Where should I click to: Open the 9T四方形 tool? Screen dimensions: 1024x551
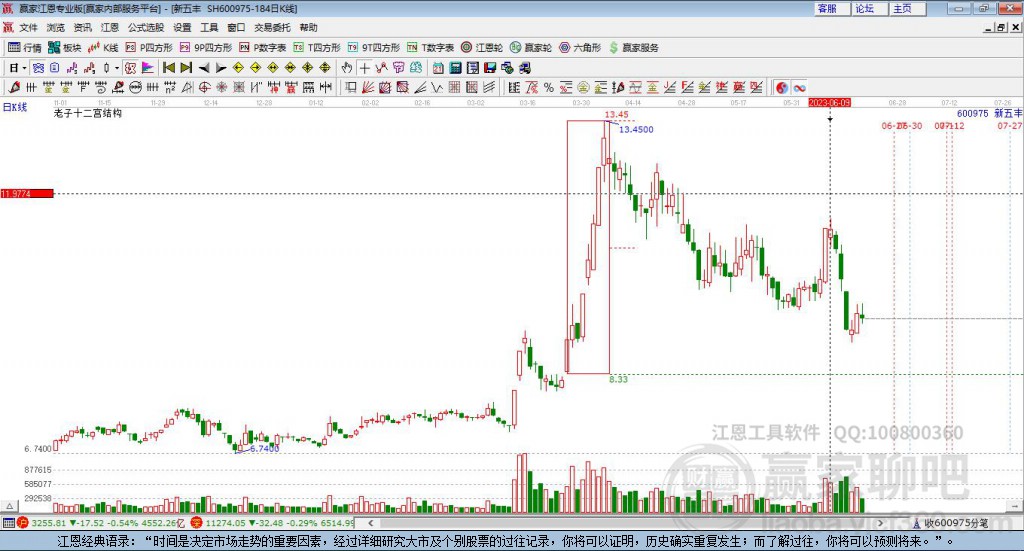point(374,48)
